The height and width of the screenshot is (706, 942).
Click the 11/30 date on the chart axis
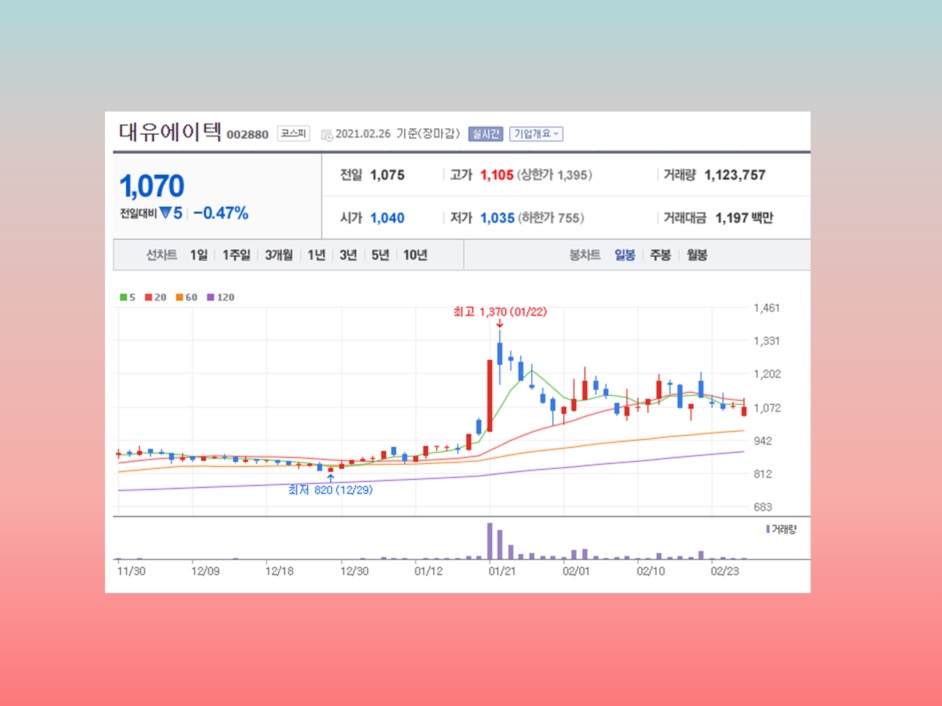[131, 571]
